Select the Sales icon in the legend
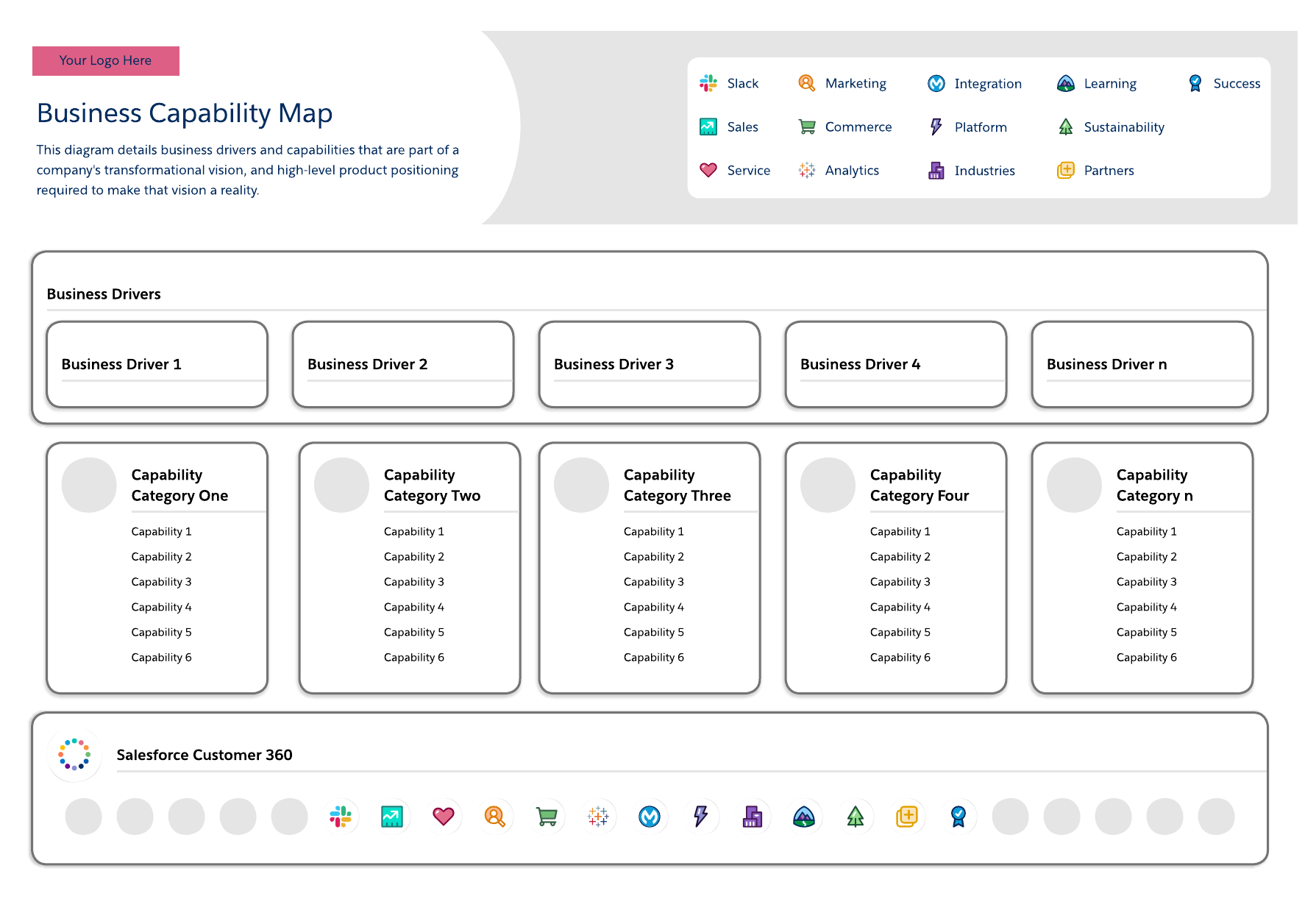Image resolution: width=1316 pixels, height=899 pixels. coord(708,127)
